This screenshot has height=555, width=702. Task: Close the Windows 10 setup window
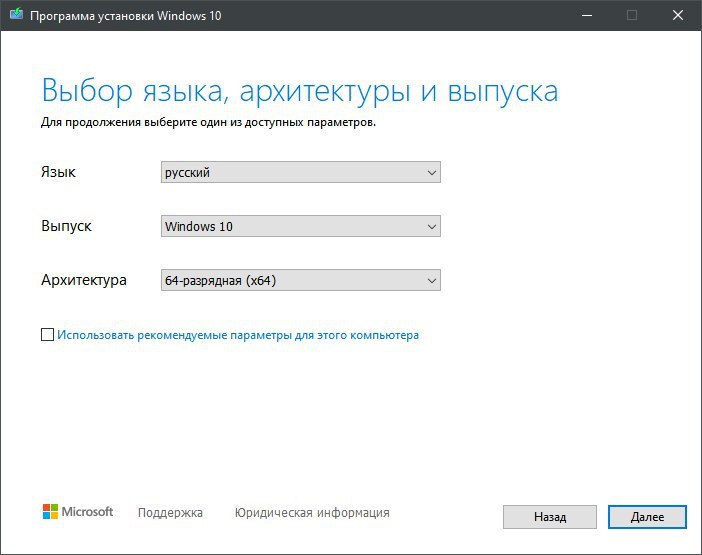pyautogui.click(x=678, y=16)
